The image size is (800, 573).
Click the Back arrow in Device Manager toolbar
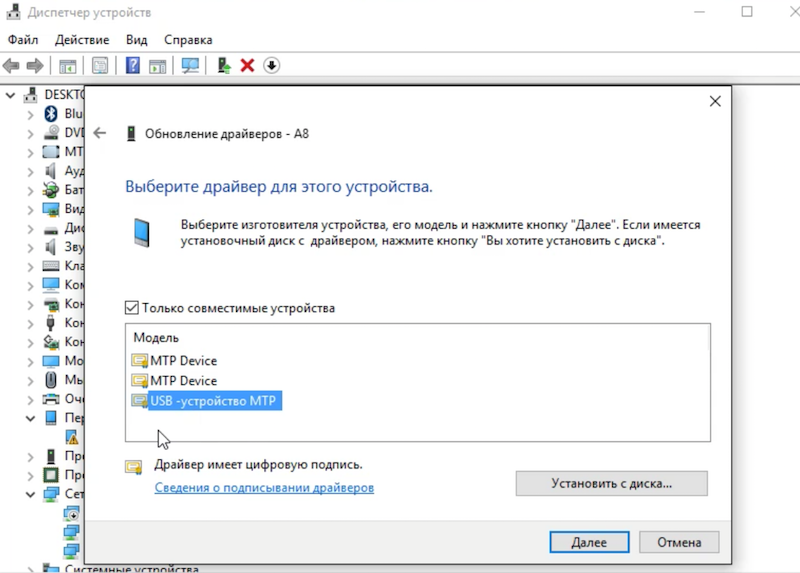coord(11,65)
